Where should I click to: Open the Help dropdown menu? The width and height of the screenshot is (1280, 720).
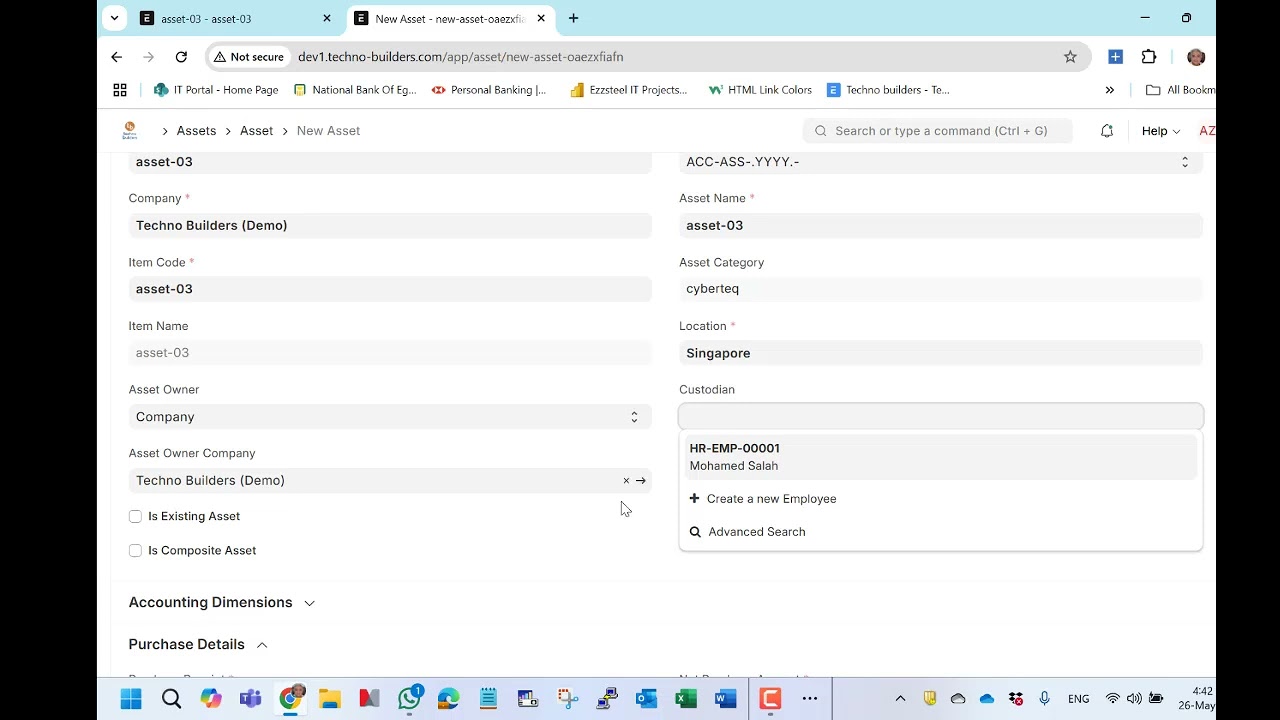(x=1161, y=131)
